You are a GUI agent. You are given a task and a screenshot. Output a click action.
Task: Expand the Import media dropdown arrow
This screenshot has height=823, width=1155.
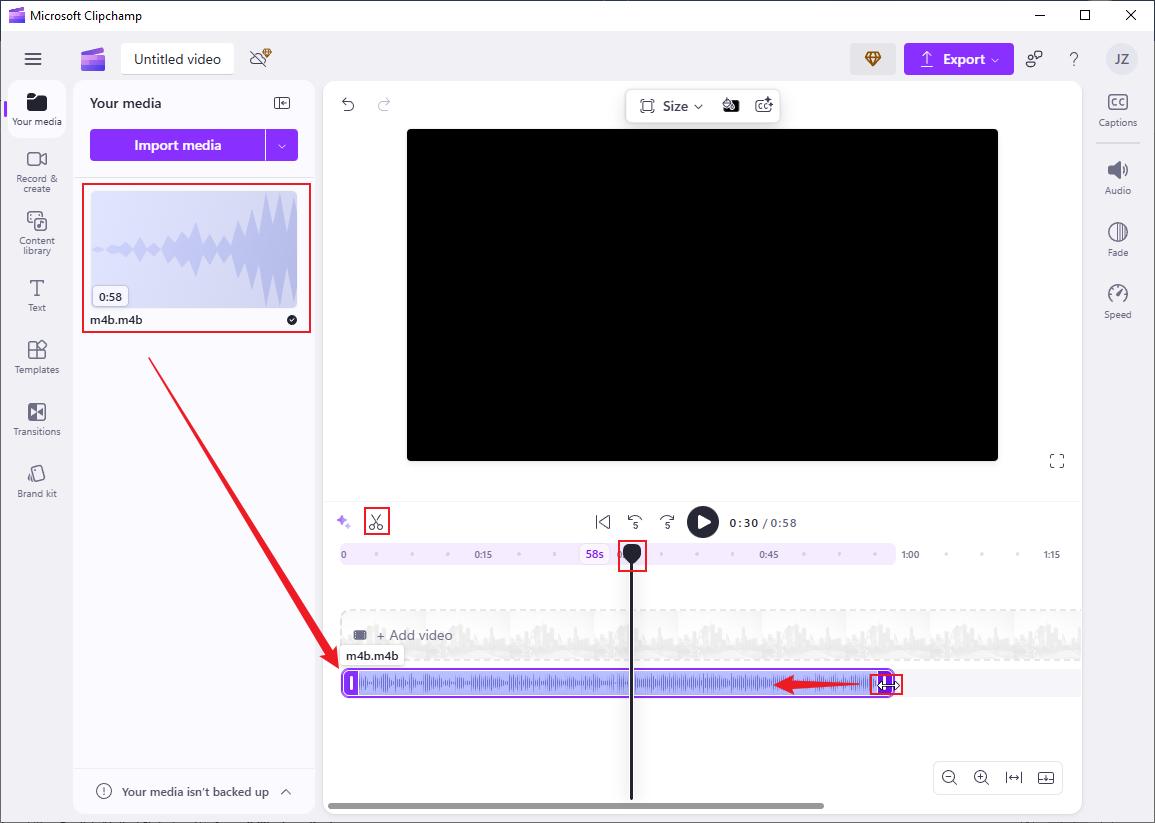tap(282, 145)
